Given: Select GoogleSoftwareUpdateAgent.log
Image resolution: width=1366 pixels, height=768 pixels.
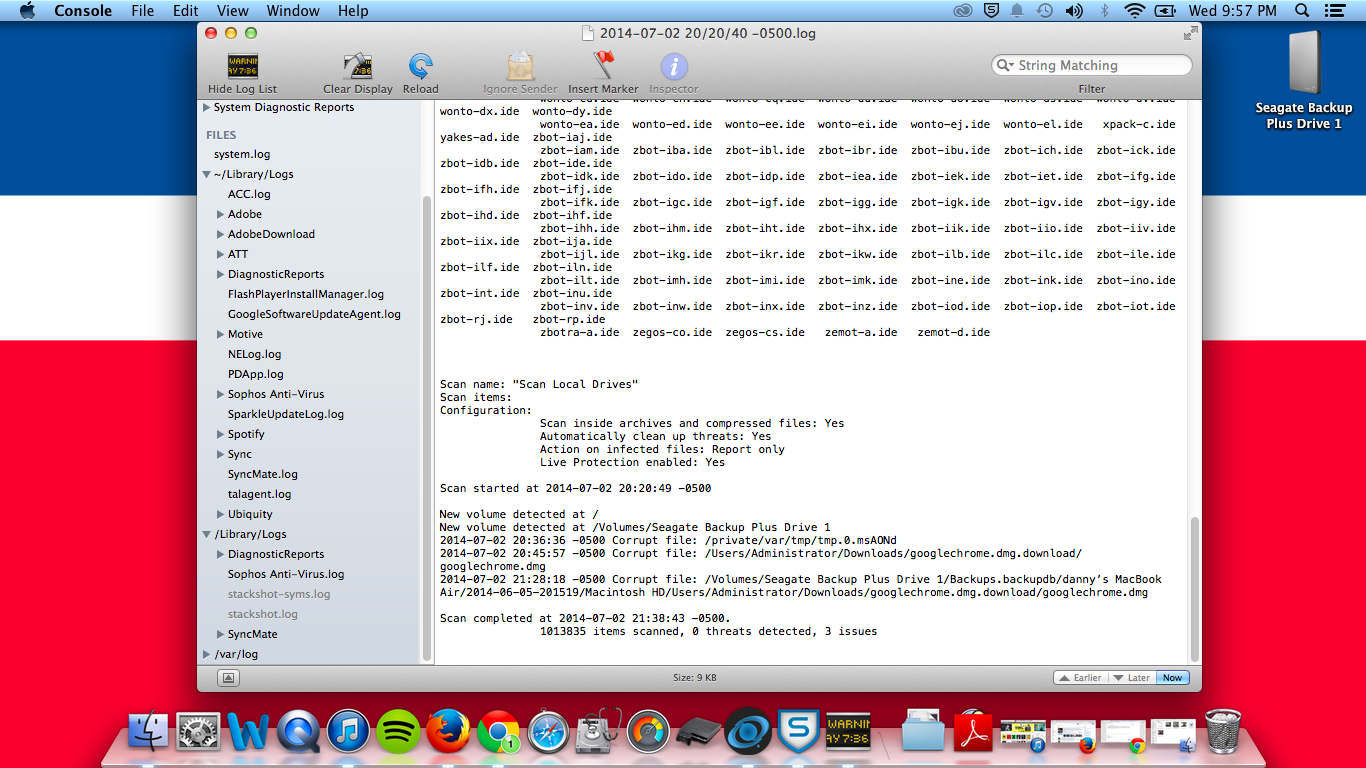Looking at the screenshot, I should [x=314, y=314].
